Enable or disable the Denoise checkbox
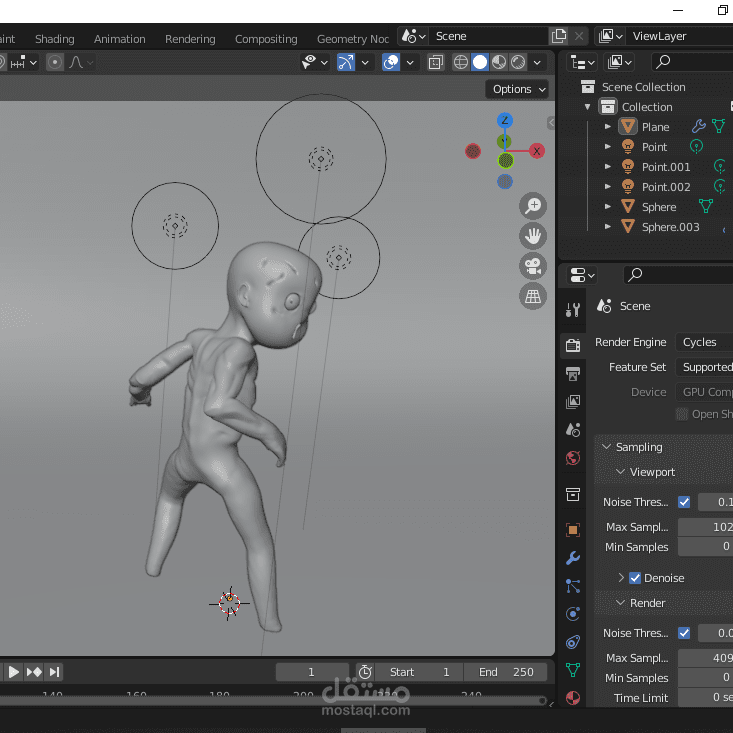This screenshot has height=733, width=733. click(635, 578)
